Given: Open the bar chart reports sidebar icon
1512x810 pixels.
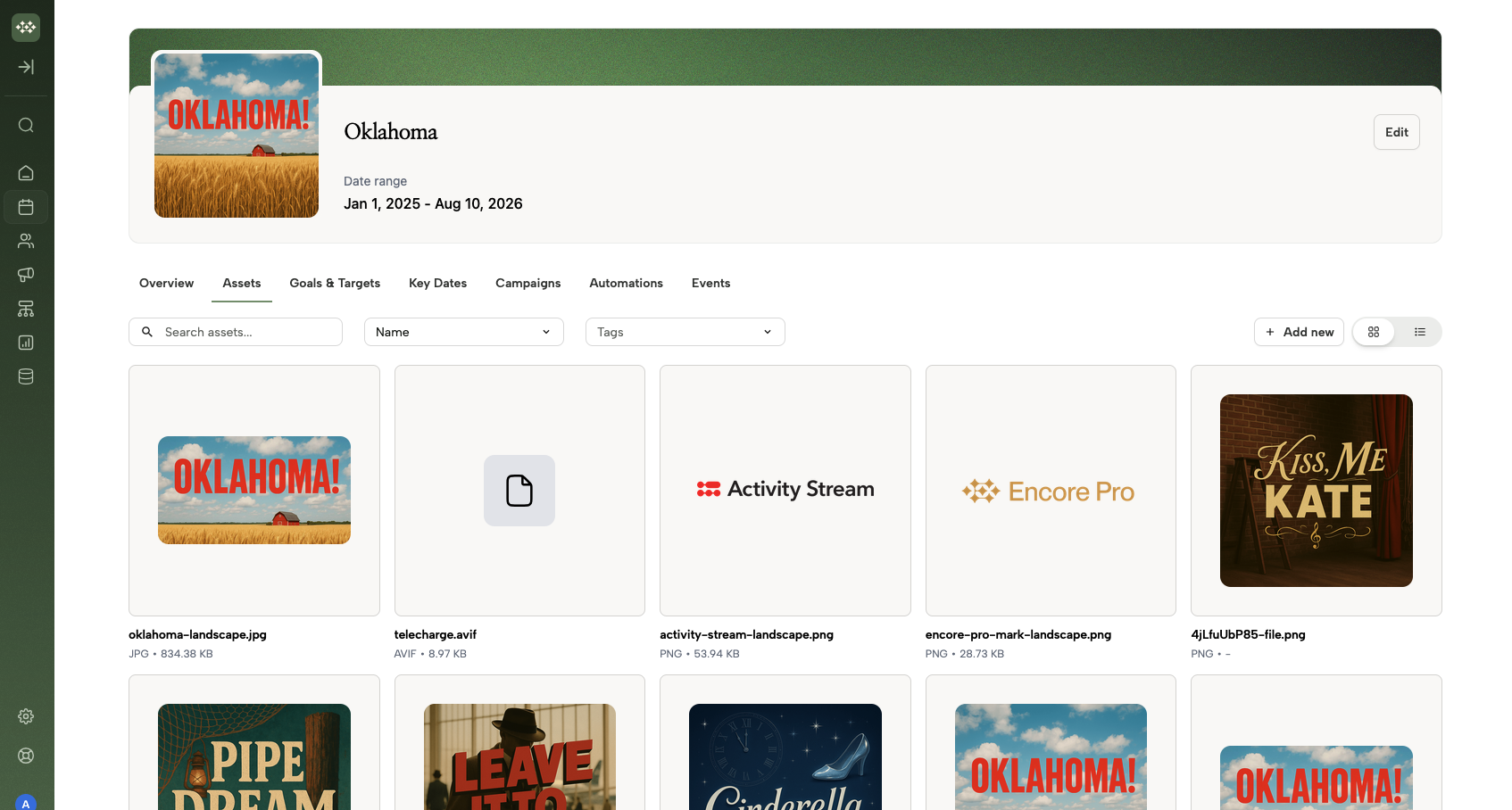Looking at the screenshot, I should click(26, 343).
